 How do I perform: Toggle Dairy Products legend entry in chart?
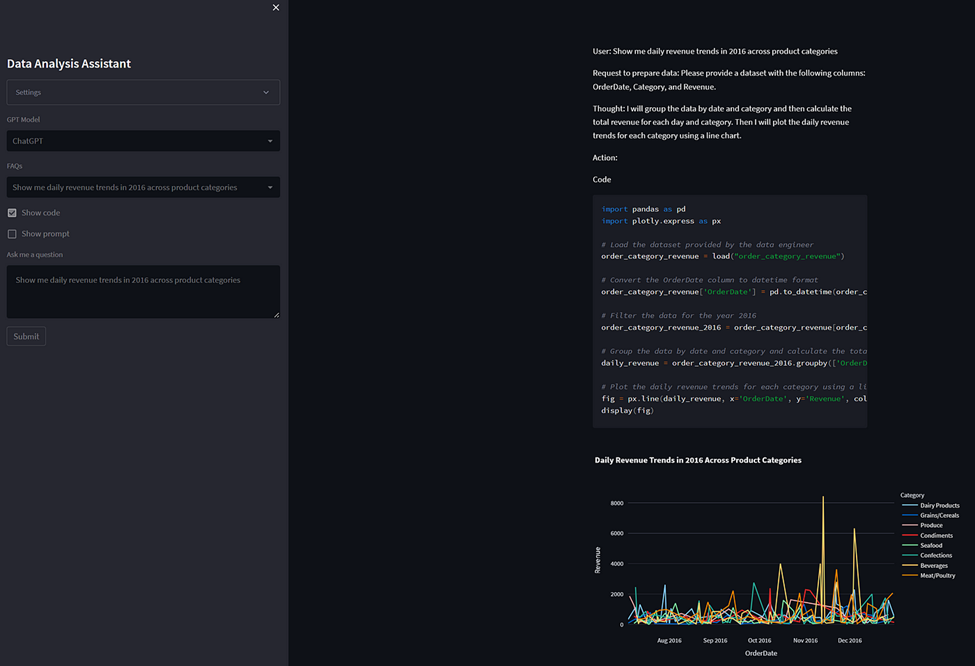(x=930, y=506)
